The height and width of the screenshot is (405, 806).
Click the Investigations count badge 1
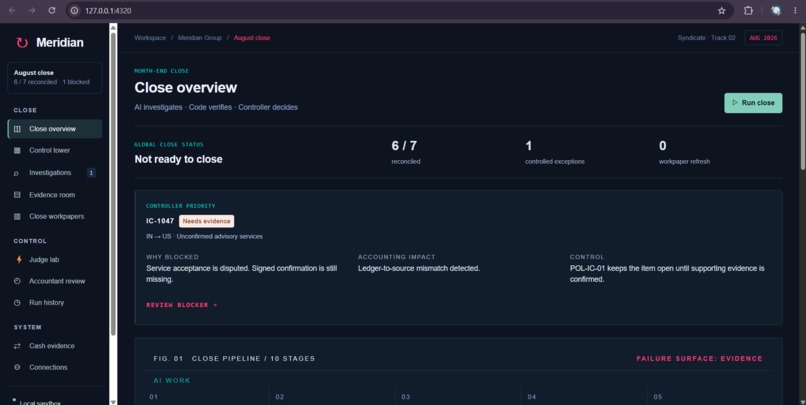coord(91,173)
